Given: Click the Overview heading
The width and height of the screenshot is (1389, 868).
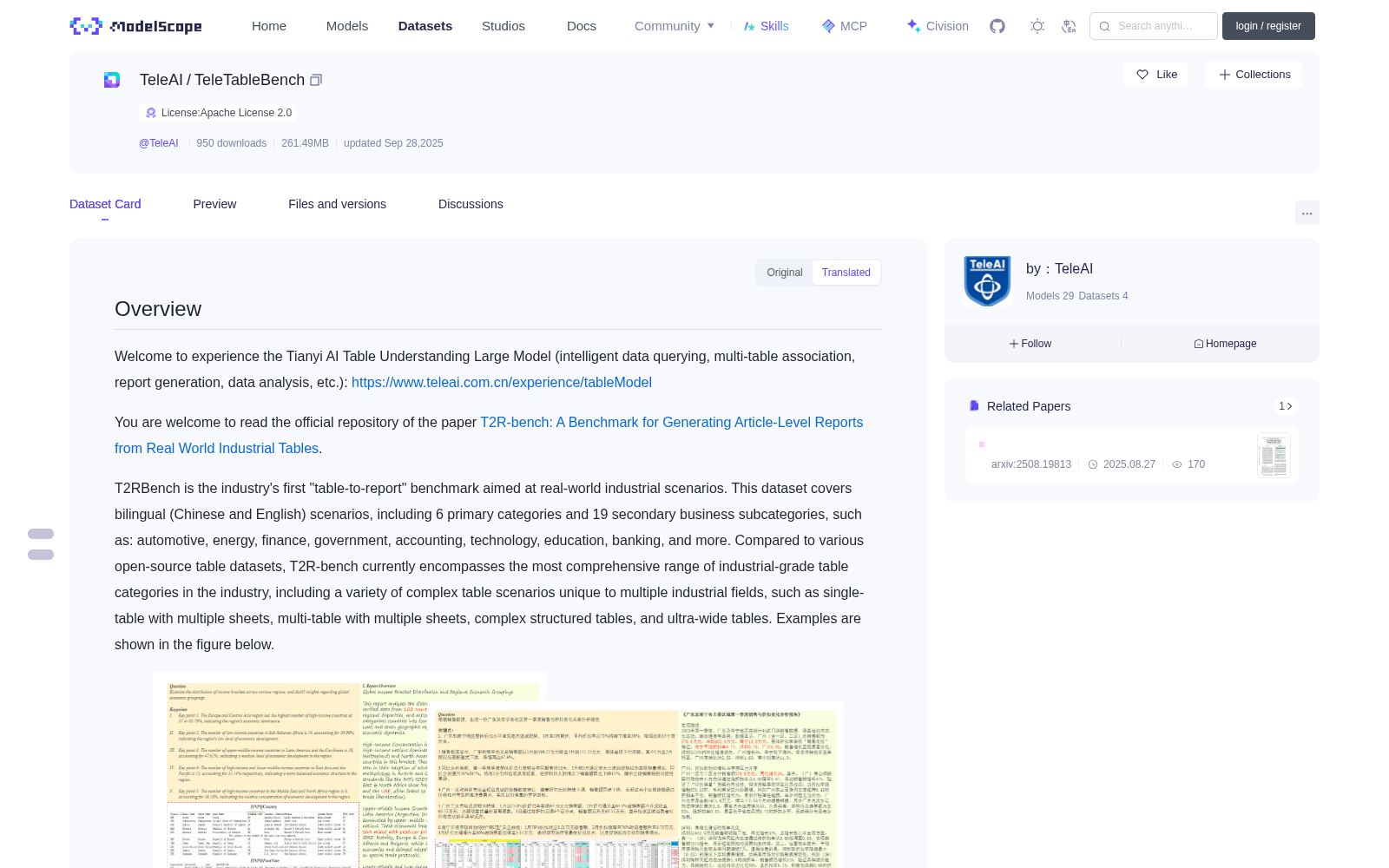Looking at the screenshot, I should click(158, 309).
